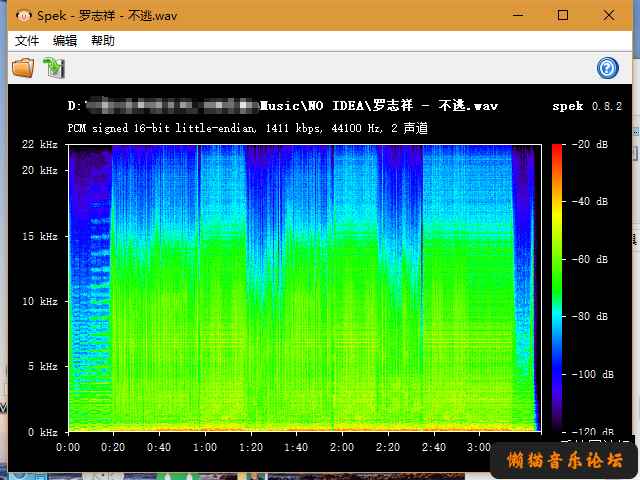Click the 5 kHz axis label
Screen dimensions: 640x480
[x=43, y=366]
